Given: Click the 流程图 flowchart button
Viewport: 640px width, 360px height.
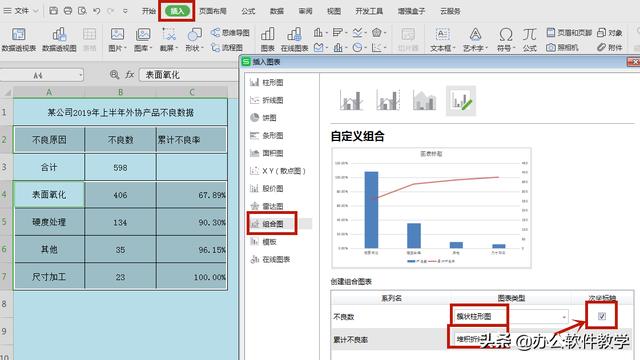Looking at the screenshot, I should (x=227, y=47).
